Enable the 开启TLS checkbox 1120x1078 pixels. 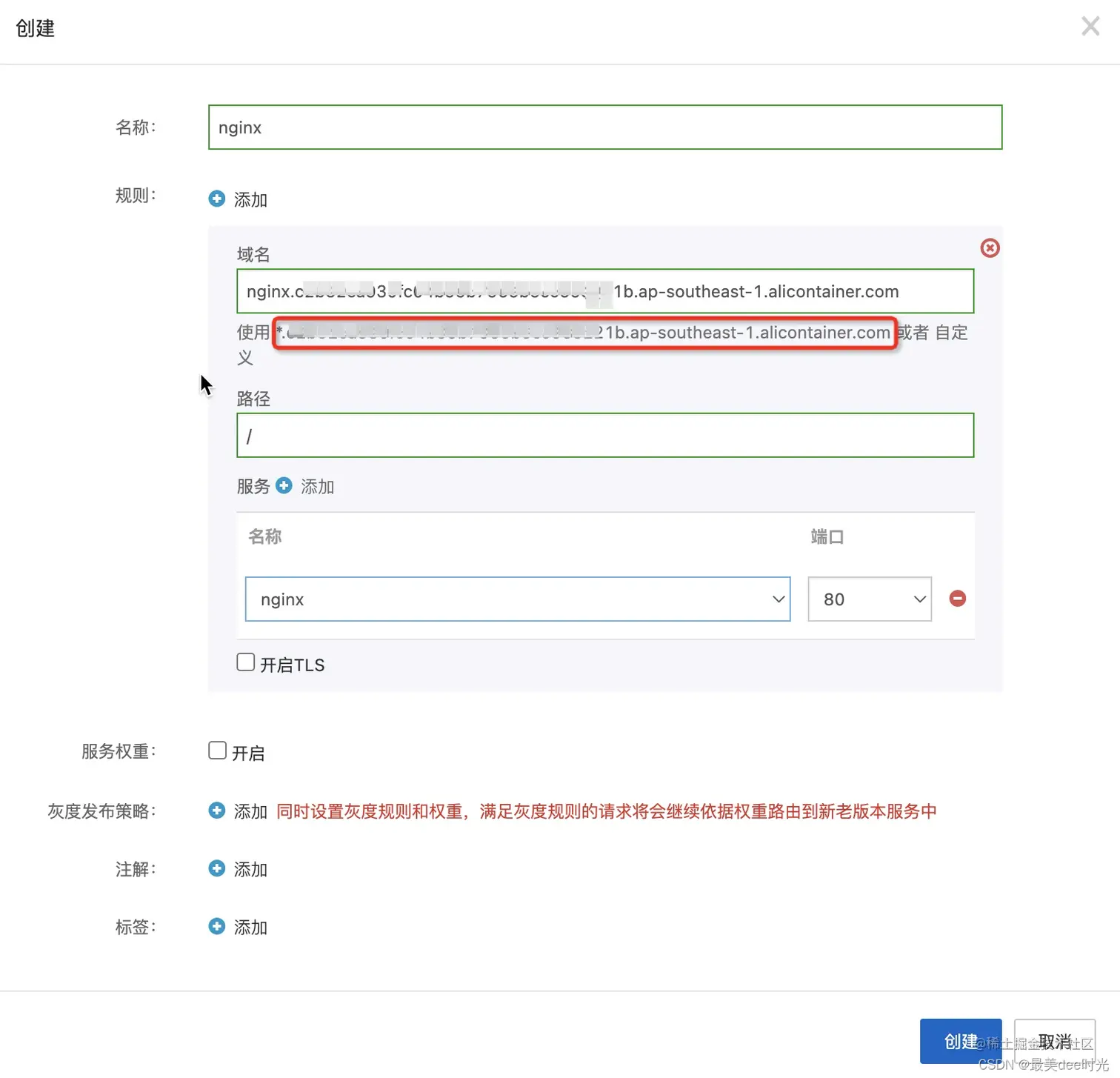click(x=245, y=662)
